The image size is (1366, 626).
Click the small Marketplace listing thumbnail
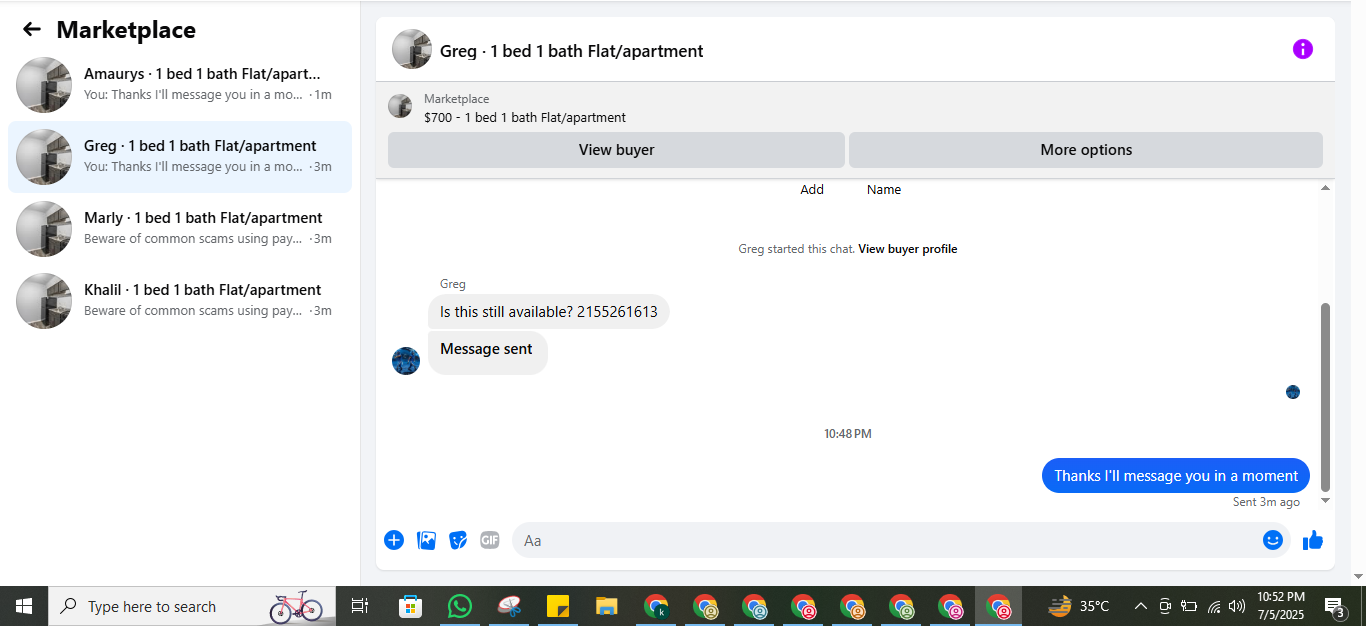400,106
